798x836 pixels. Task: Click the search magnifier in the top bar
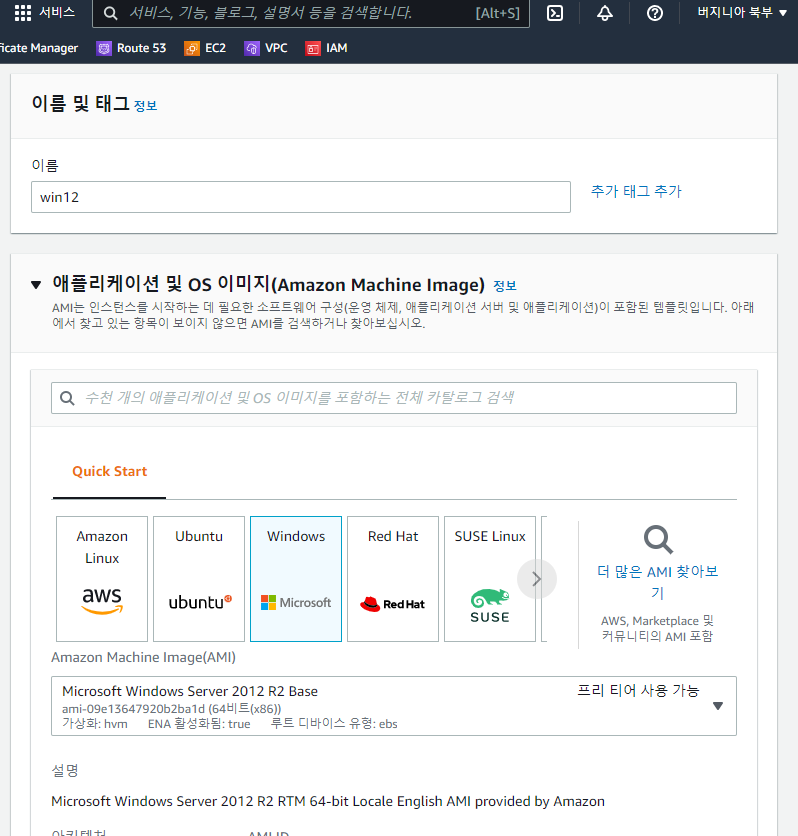click(110, 13)
